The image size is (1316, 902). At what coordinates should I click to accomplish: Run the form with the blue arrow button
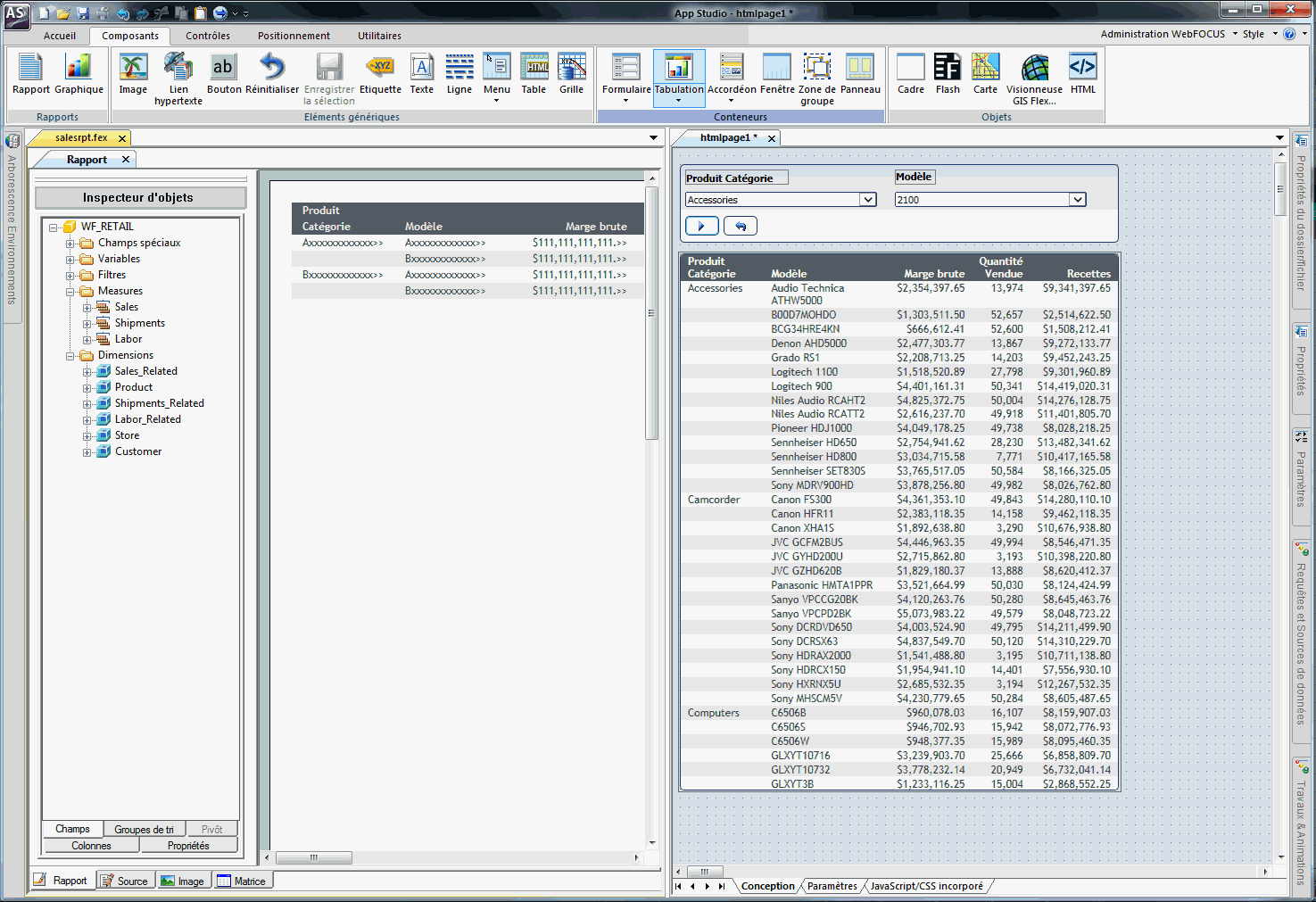tap(702, 226)
